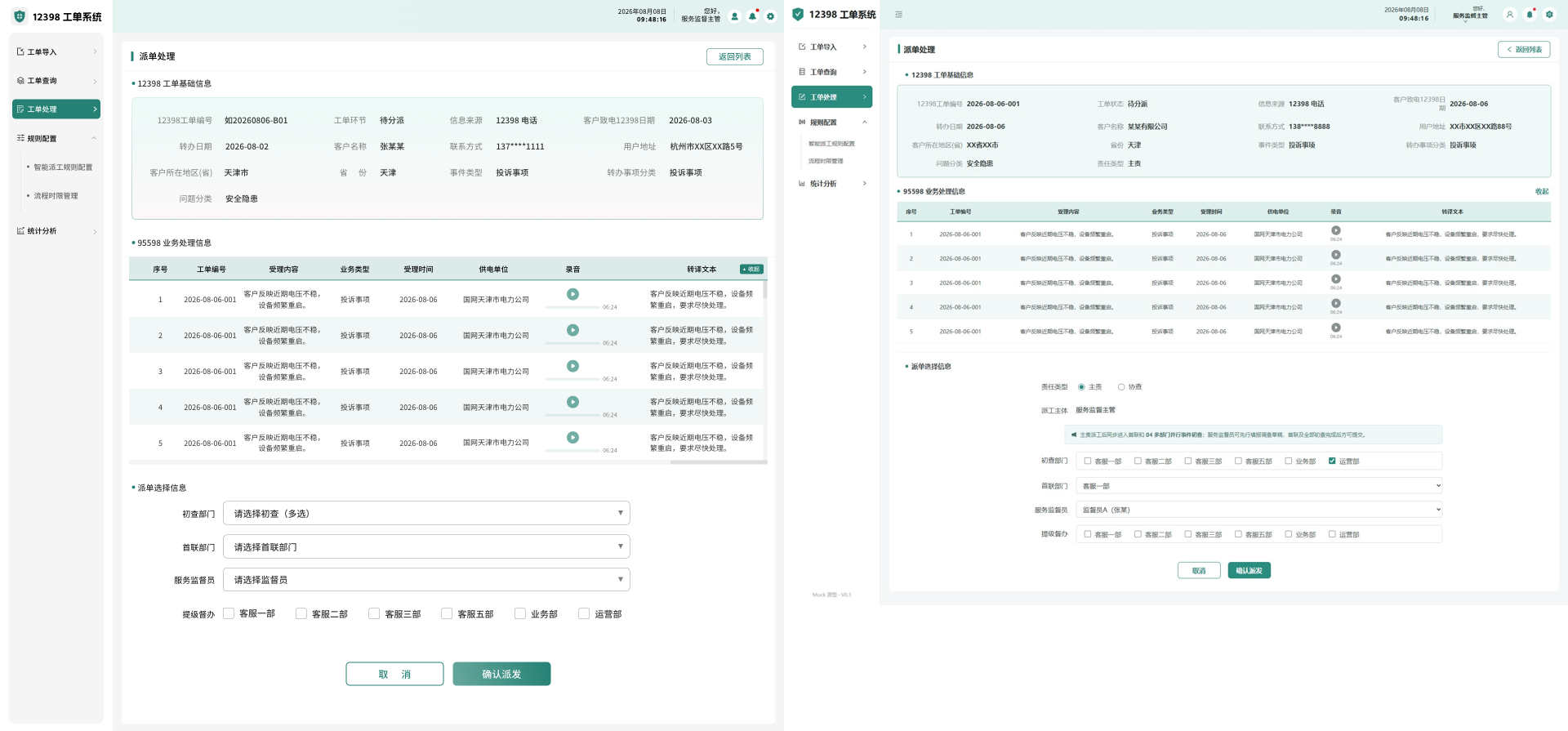The height and width of the screenshot is (731, 1568).
Task: Check the 客服一部 checkbox under 提级督办 on the left
Action: click(x=229, y=613)
